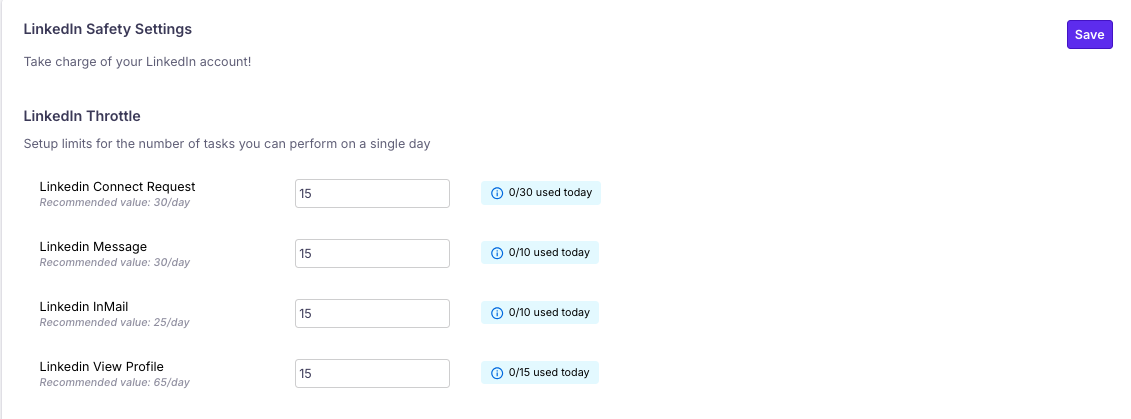This screenshot has height=419, width=1131.
Task: Select the Linkedin InMail limit field
Action: [x=372, y=313]
